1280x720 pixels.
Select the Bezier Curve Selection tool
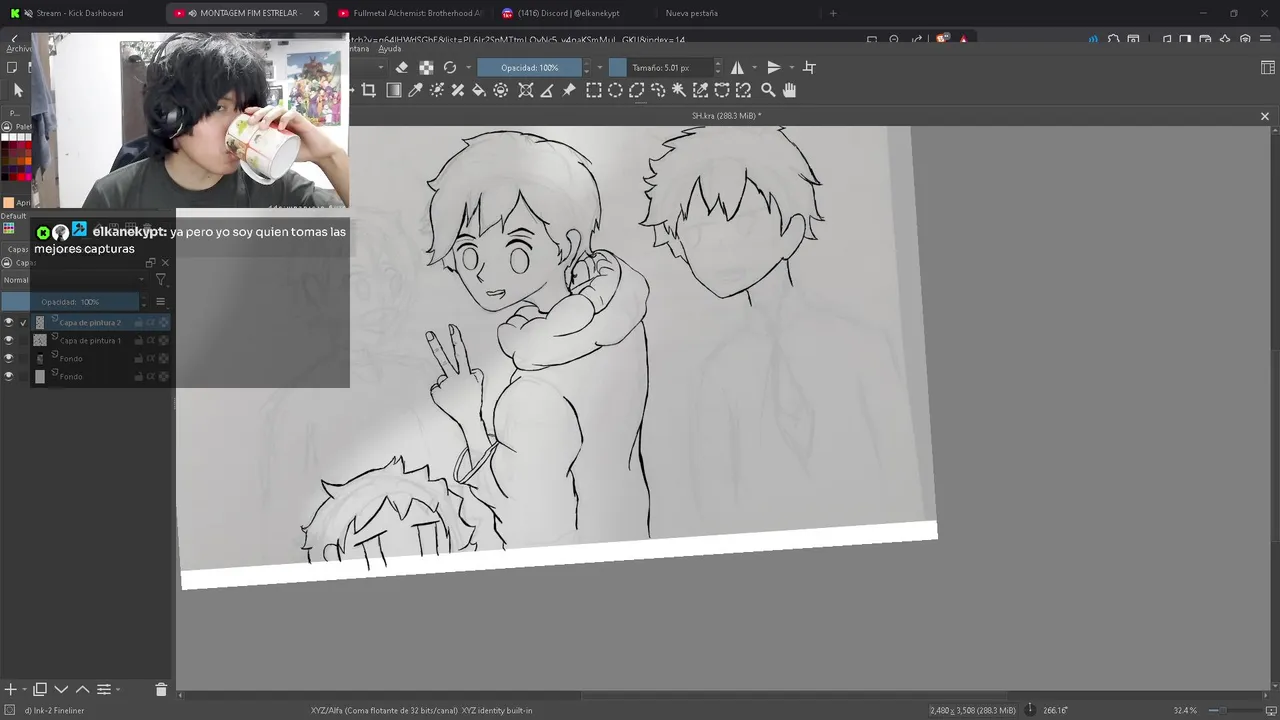722,90
